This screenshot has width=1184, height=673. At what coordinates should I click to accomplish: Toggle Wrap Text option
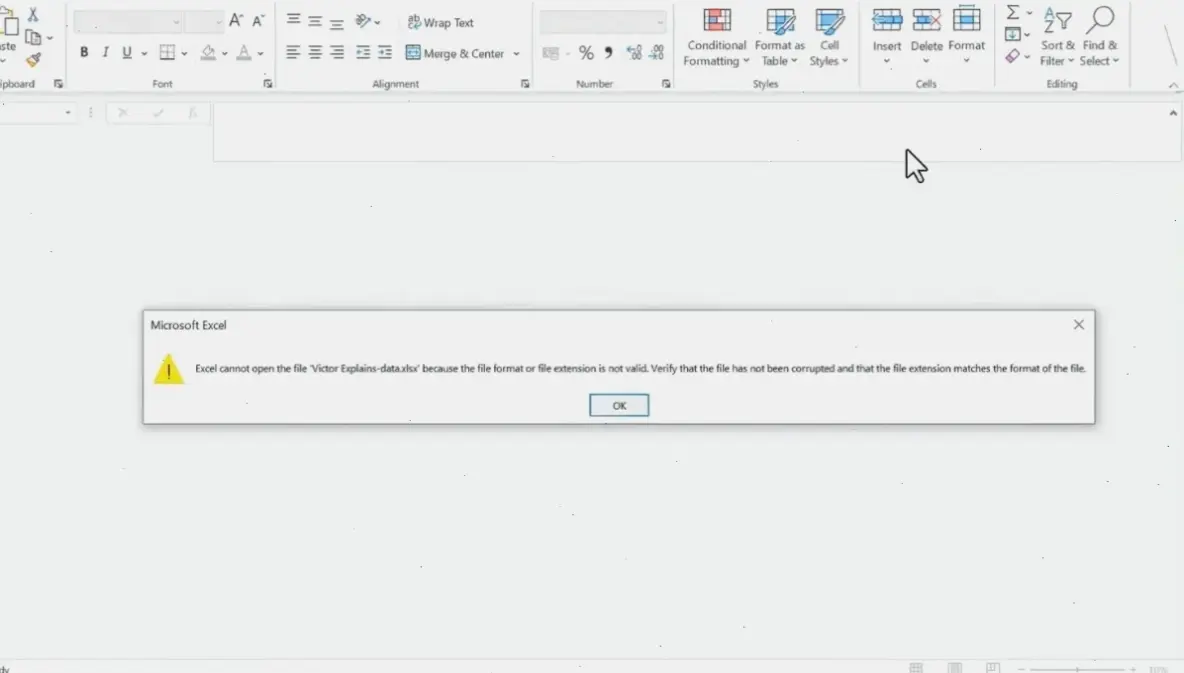click(440, 22)
